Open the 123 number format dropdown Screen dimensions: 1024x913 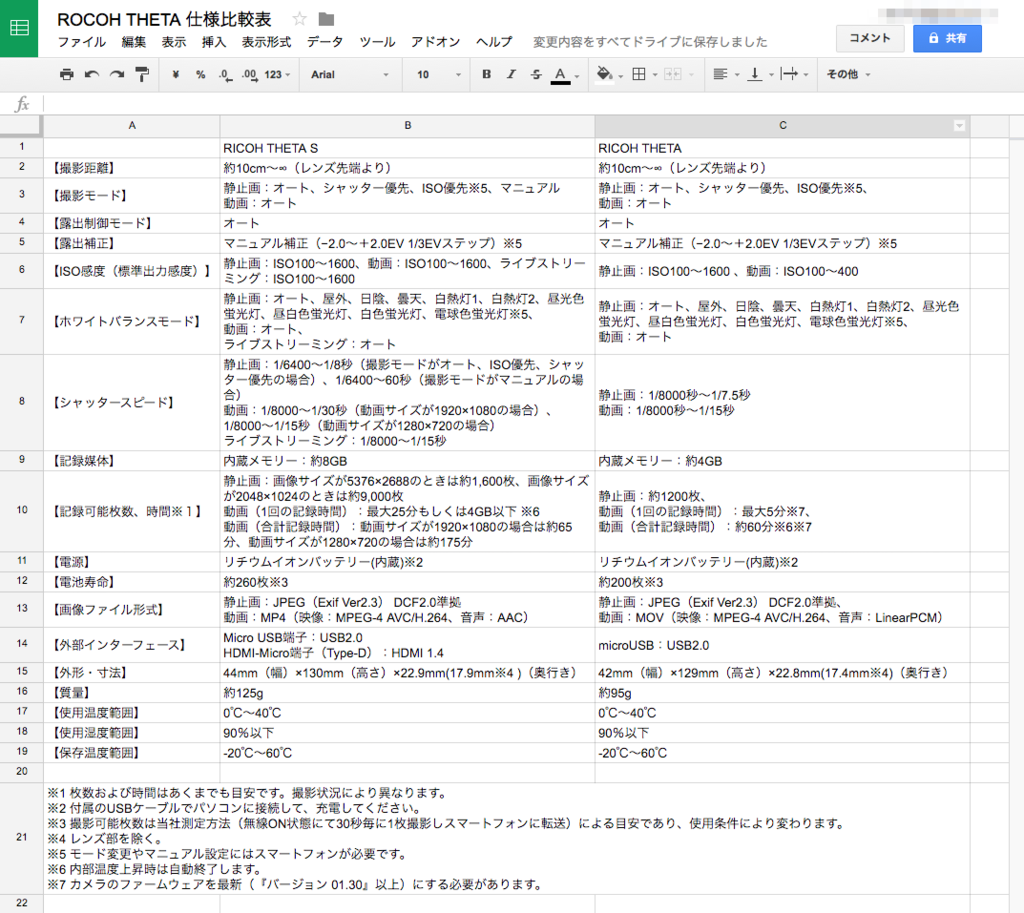click(277, 74)
